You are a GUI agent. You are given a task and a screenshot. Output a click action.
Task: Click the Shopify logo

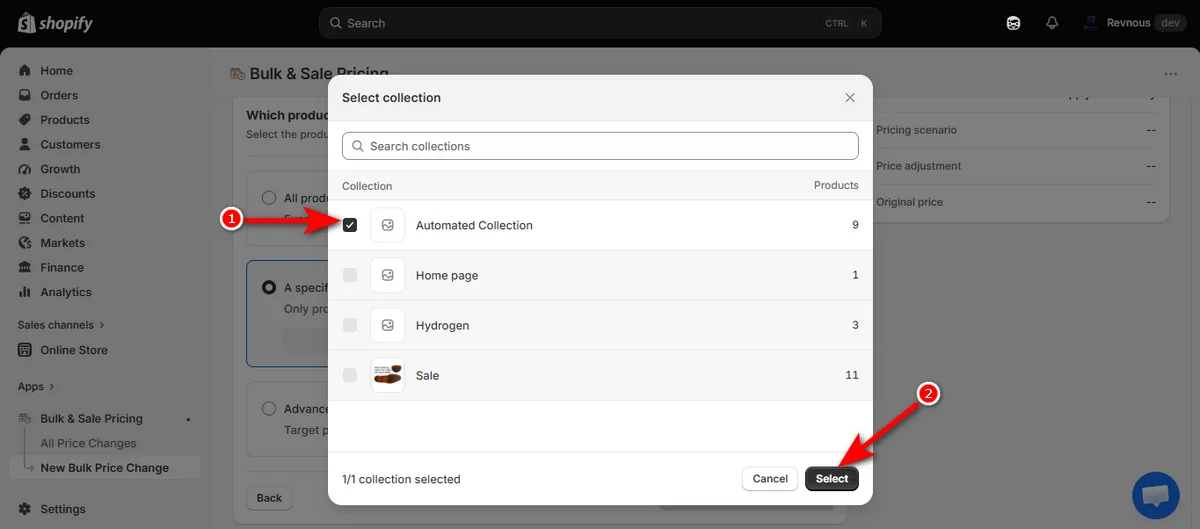54,22
